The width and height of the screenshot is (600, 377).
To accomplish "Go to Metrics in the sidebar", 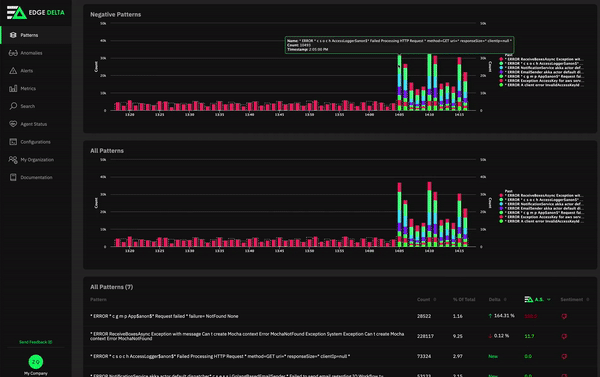I will point(28,88).
